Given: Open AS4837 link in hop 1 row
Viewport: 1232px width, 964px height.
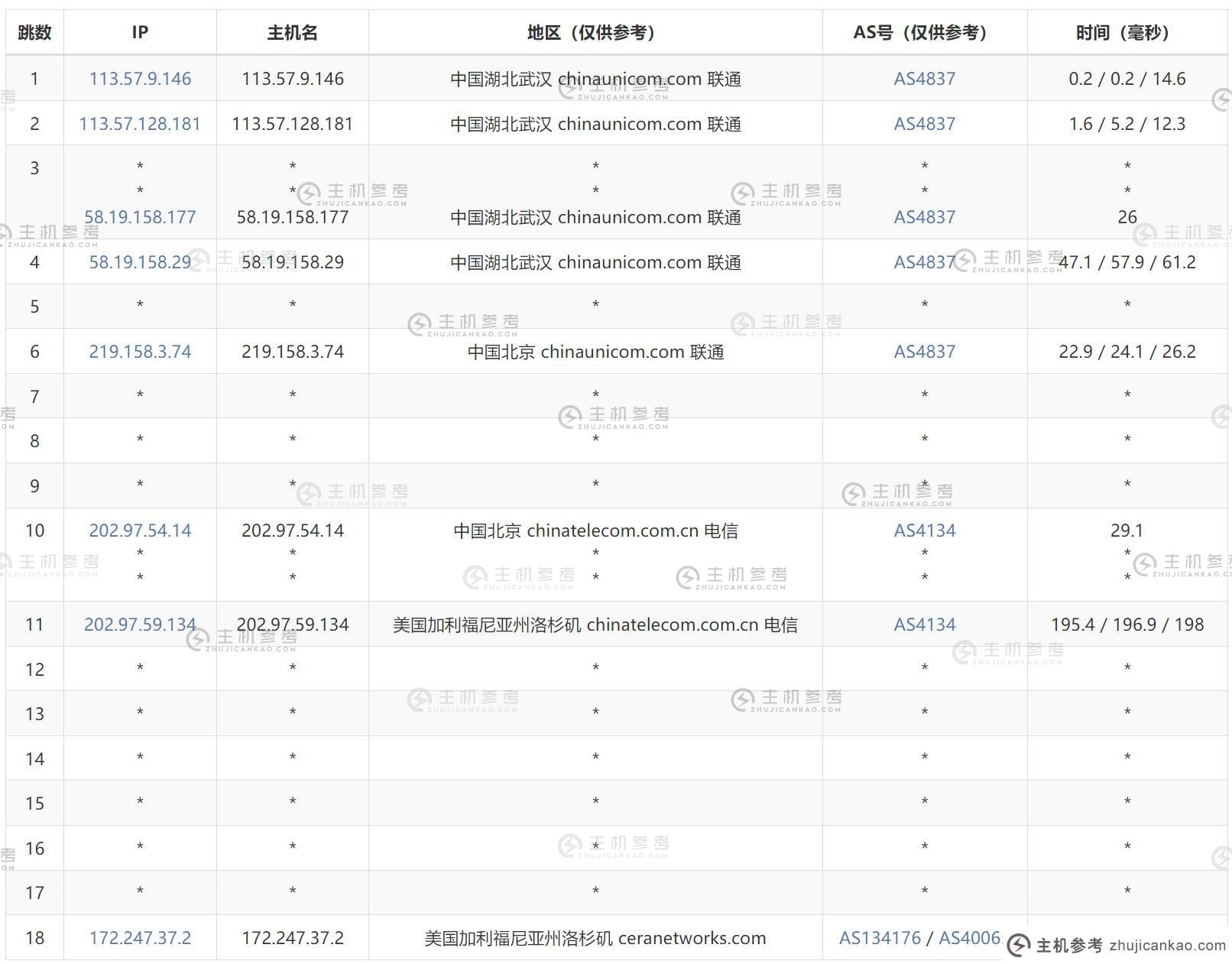Looking at the screenshot, I should tap(925, 79).
